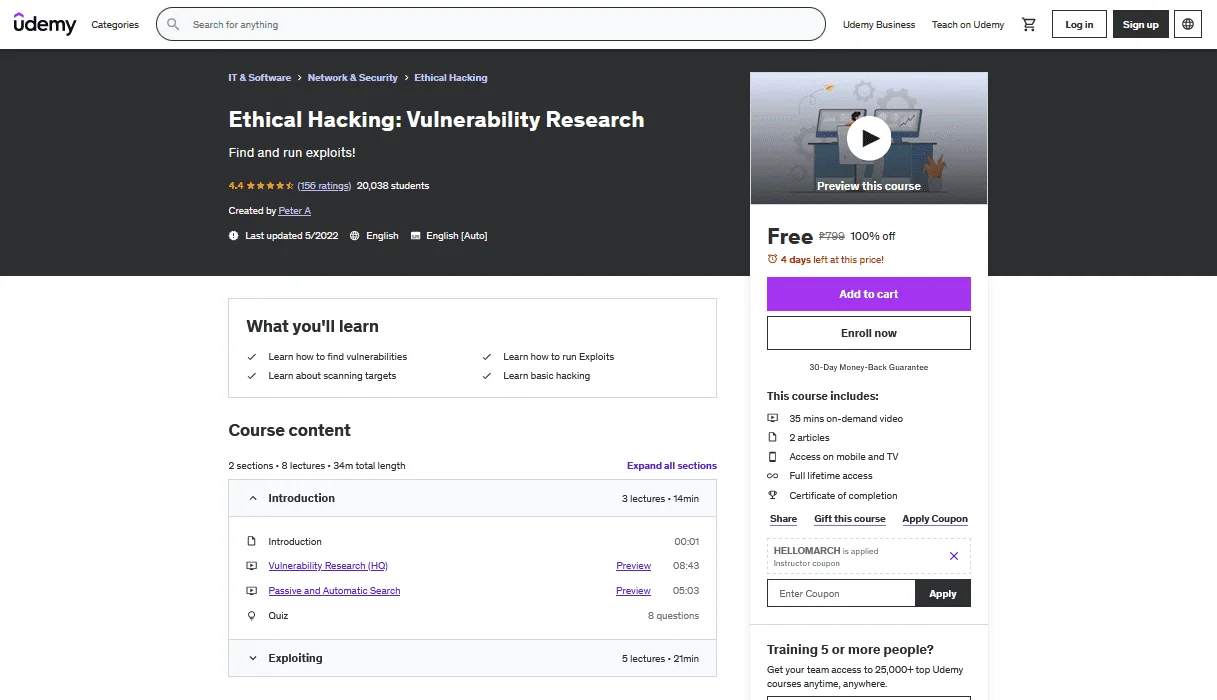Click the search magnifier icon
1217x700 pixels.
pos(174,24)
